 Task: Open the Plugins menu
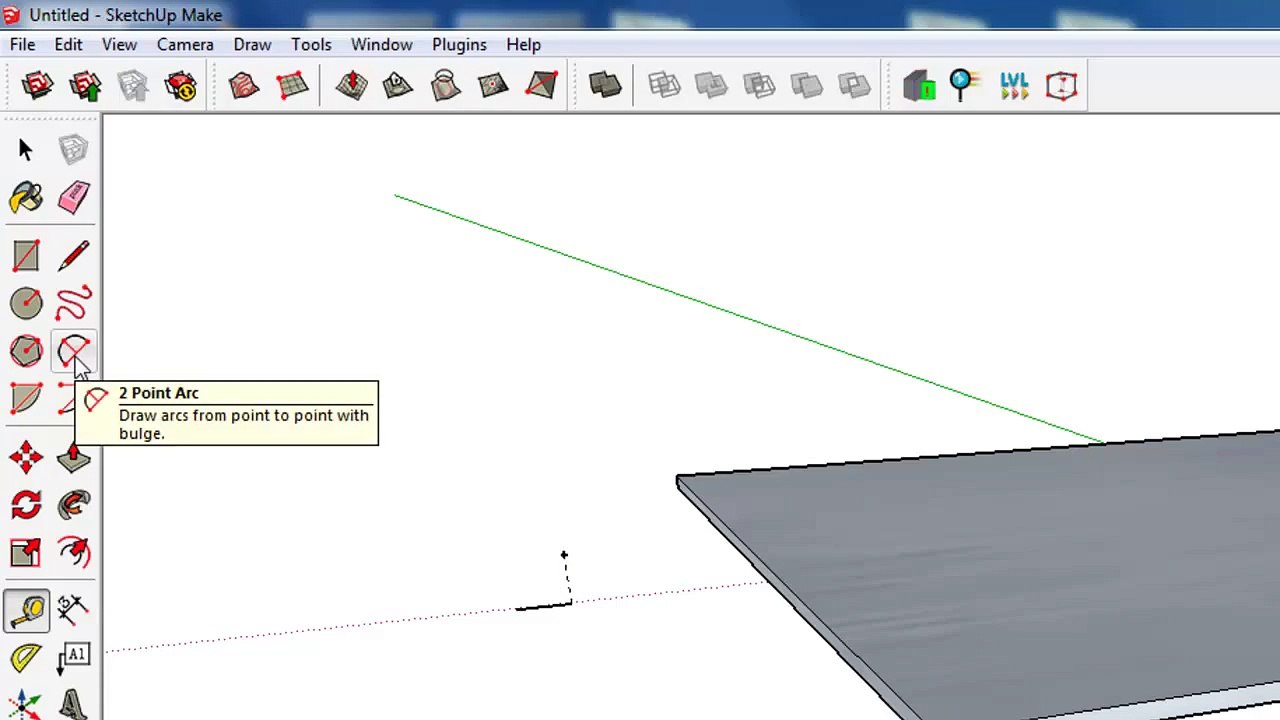[459, 45]
